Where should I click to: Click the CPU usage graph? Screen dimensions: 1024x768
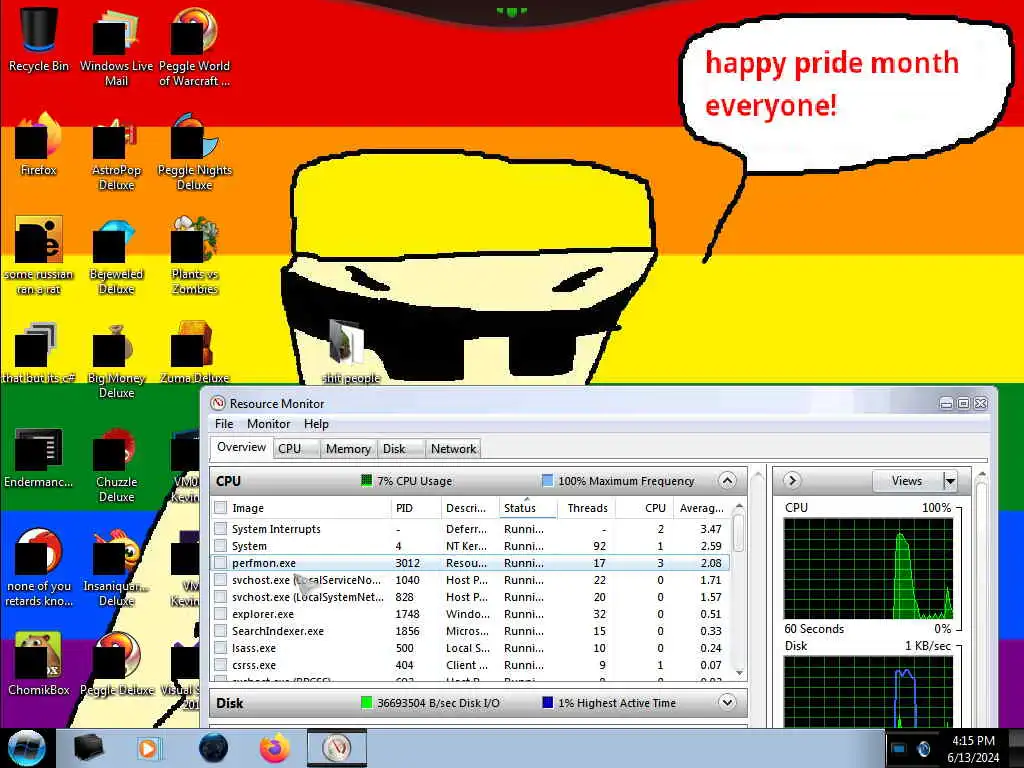pyautogui.click(x=869, y=568)
